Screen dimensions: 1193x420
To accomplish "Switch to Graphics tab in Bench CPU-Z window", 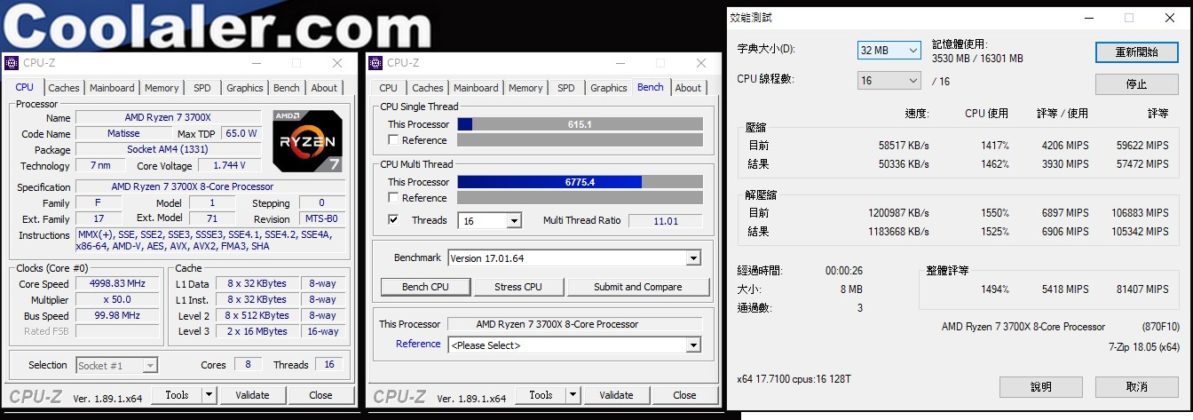I will (609, 88).
